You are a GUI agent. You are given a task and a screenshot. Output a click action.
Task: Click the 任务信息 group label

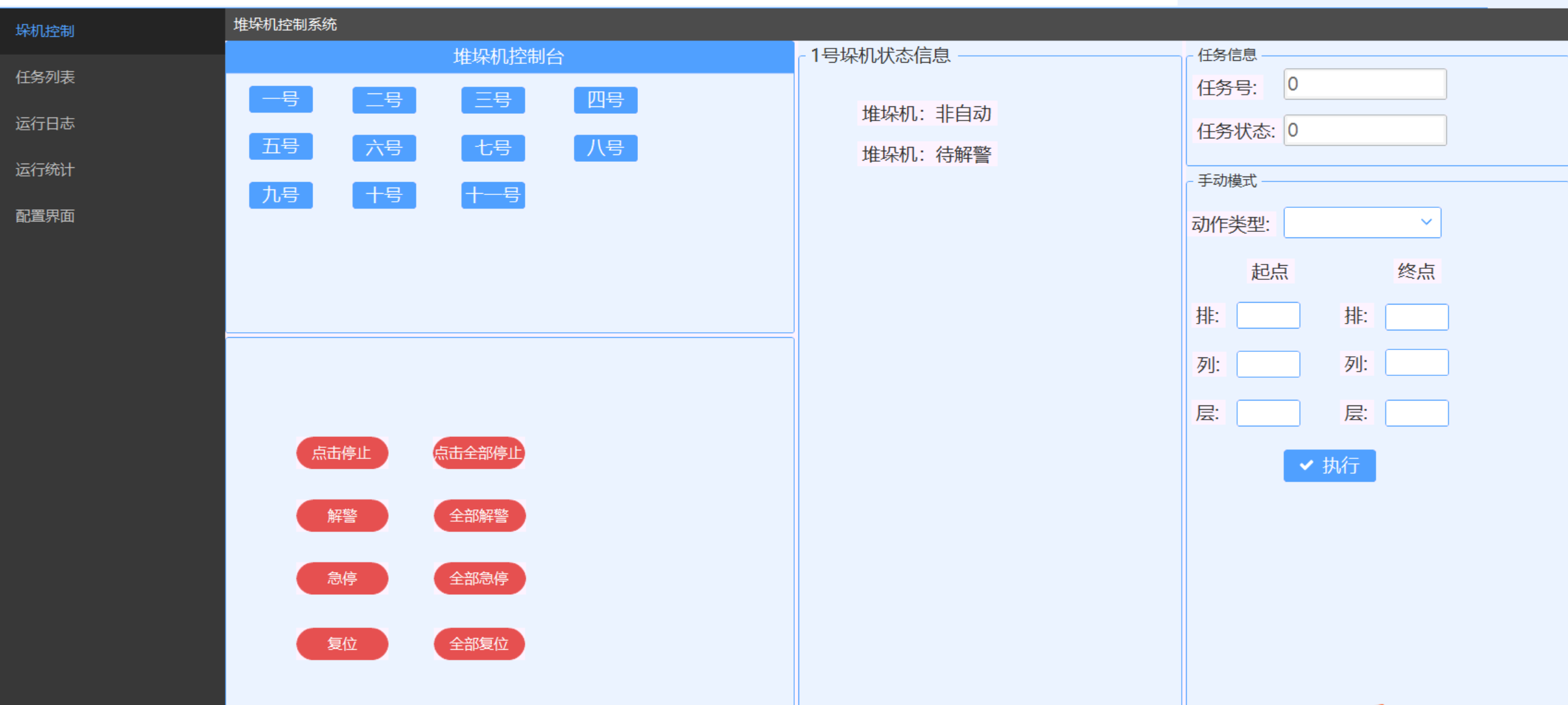point(1227,55)
